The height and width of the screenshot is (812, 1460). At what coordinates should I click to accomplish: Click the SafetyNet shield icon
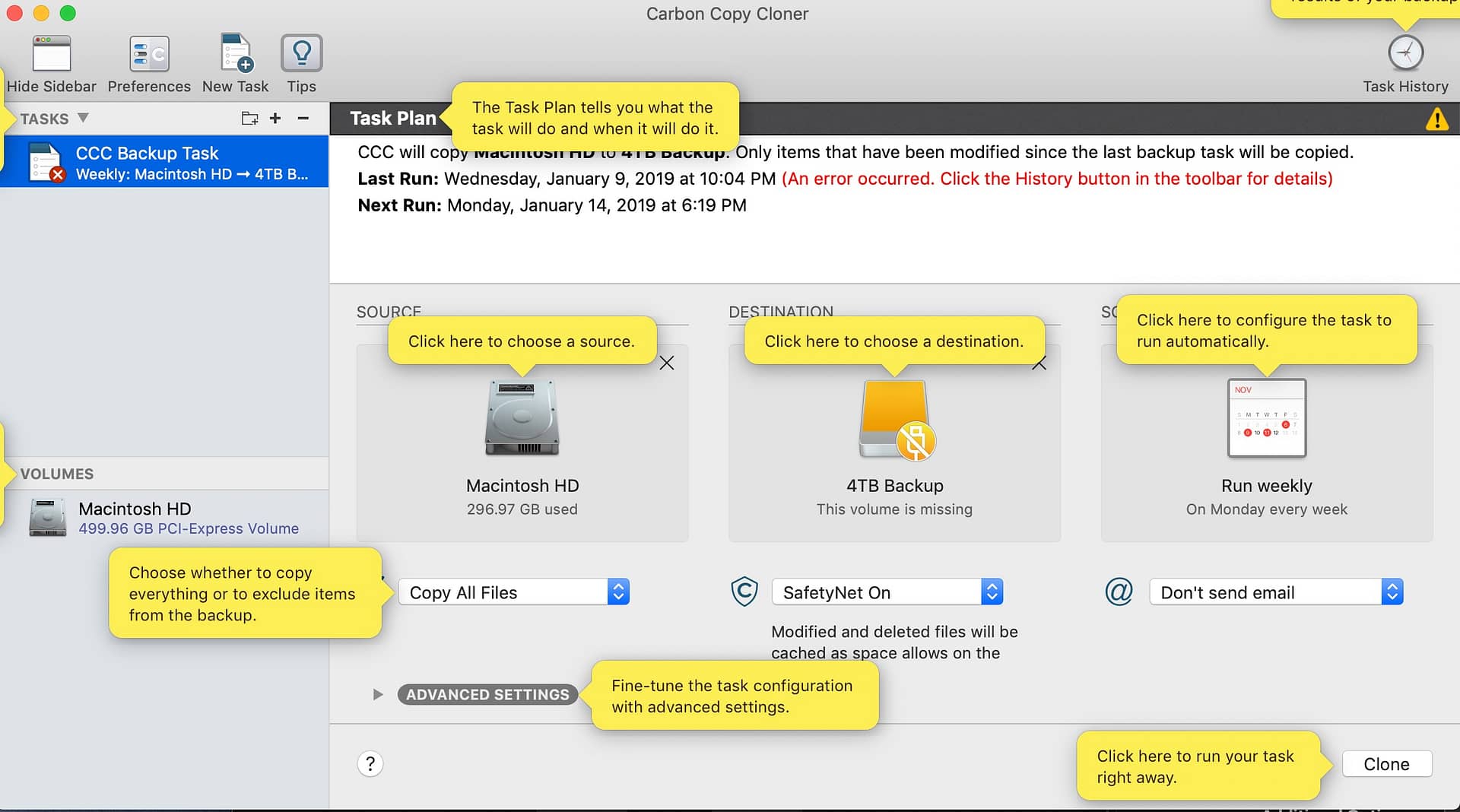pyautogui.click(x=744, y=592)
